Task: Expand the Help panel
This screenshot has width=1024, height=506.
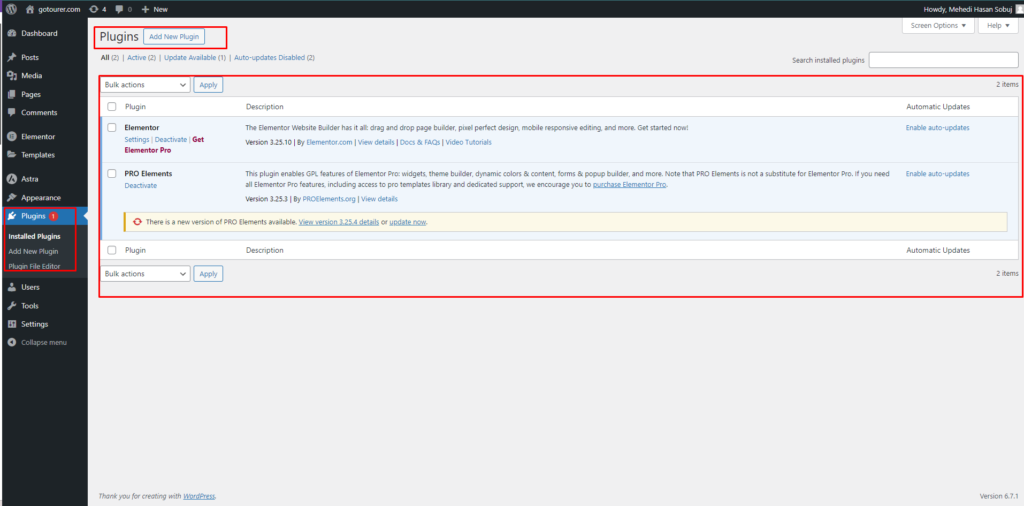Action: pyautogui.click(x=998, y=25)
